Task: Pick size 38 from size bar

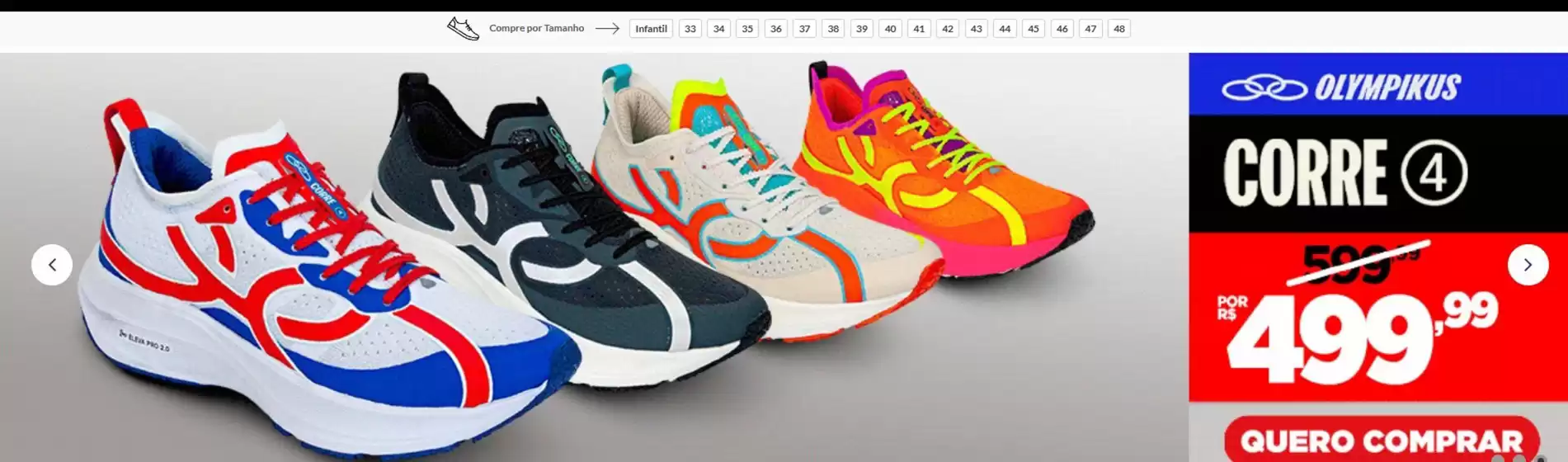Action: click(833, 29)
